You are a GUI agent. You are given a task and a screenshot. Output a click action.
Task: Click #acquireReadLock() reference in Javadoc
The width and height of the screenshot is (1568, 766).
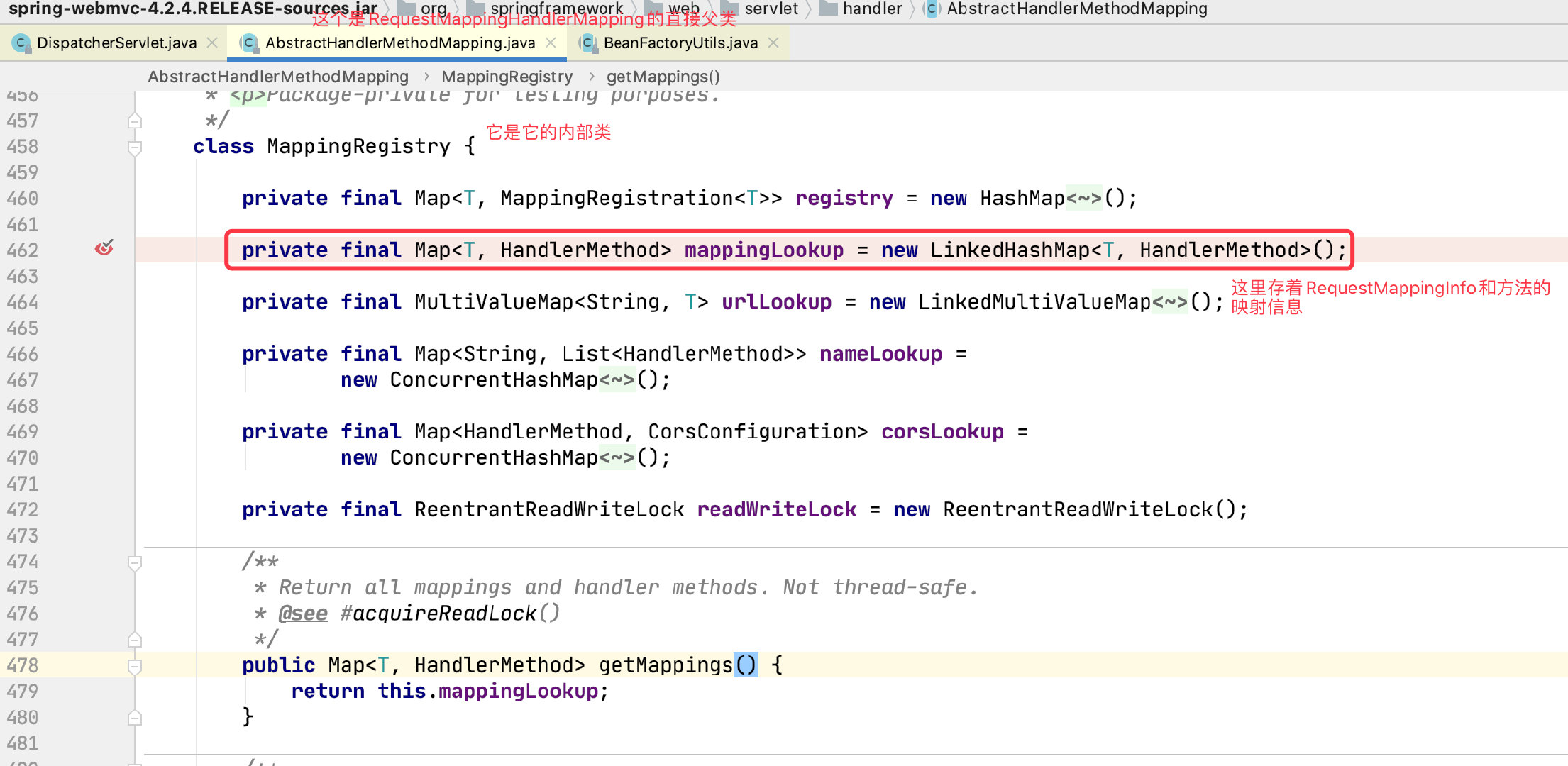tap(450, 614)
